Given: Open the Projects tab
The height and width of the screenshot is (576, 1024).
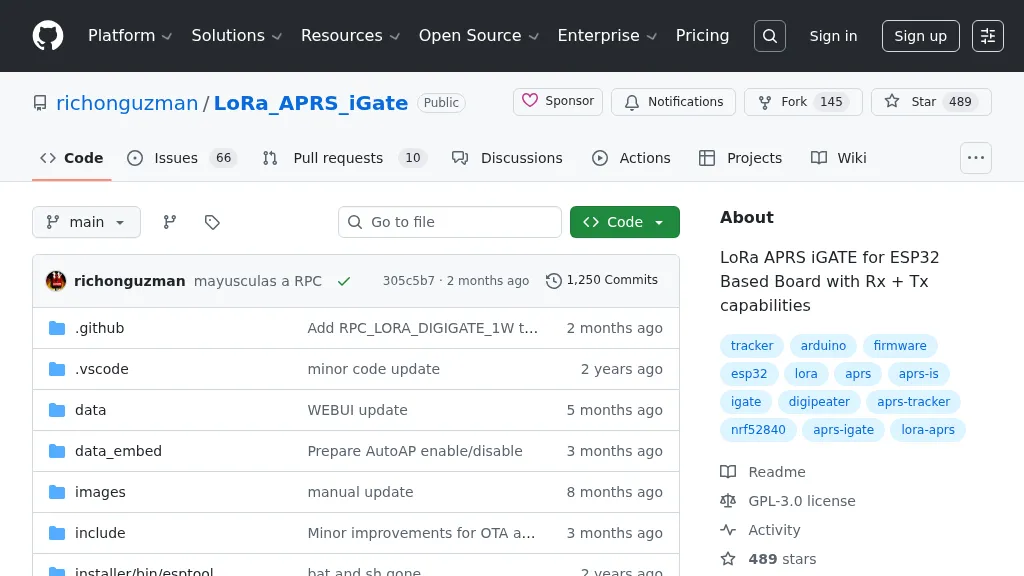Looking at the screenshot, I should coord(740,158).
